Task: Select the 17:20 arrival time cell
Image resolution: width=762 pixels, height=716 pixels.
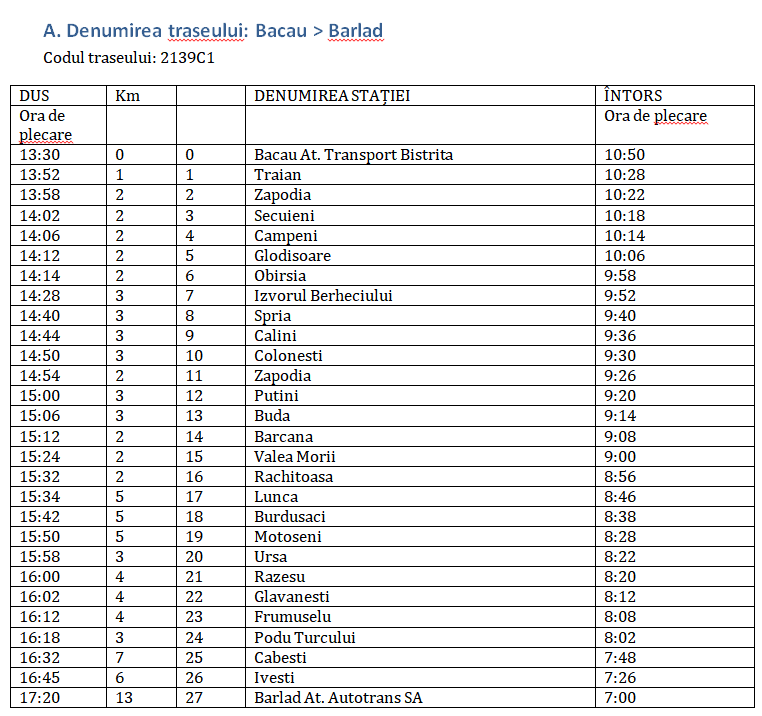Action: (39, 698)
